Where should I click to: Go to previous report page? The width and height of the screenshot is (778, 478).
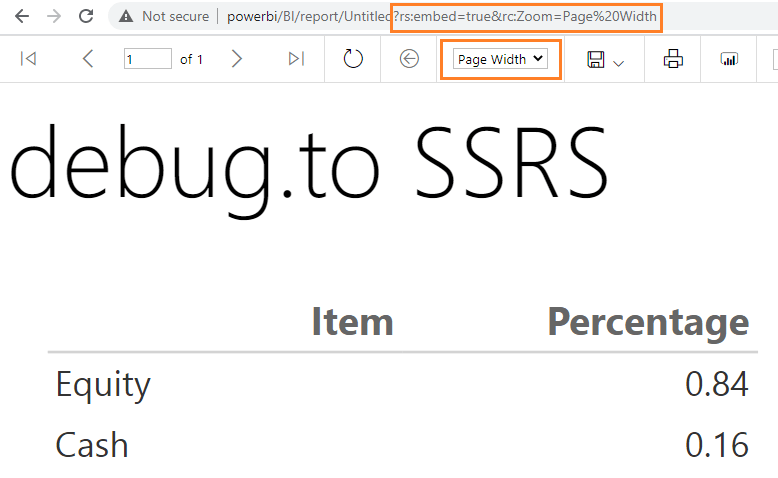point(88,59)
